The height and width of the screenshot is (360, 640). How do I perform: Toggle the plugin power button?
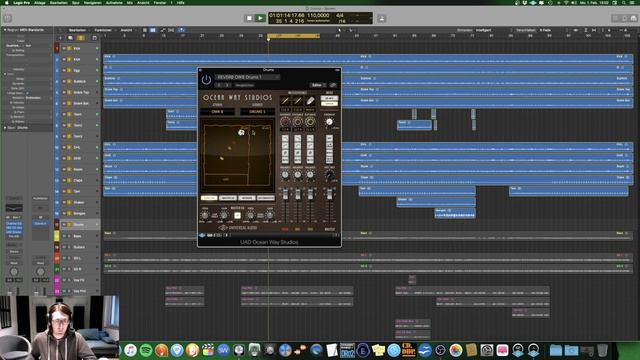(x=206, y=80)
